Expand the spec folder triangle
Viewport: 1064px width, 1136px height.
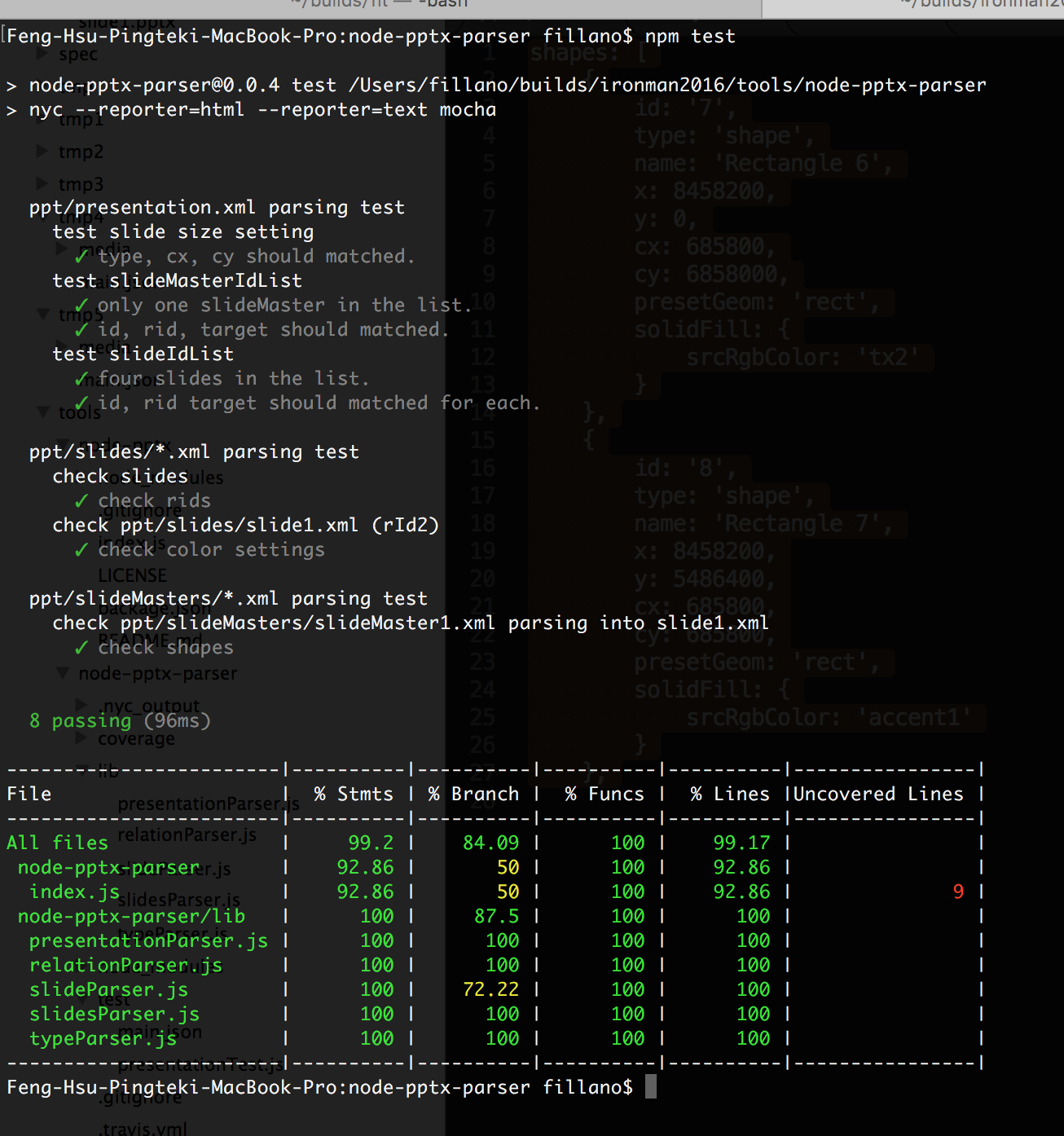pyautogui.click(x=42, y=55)
